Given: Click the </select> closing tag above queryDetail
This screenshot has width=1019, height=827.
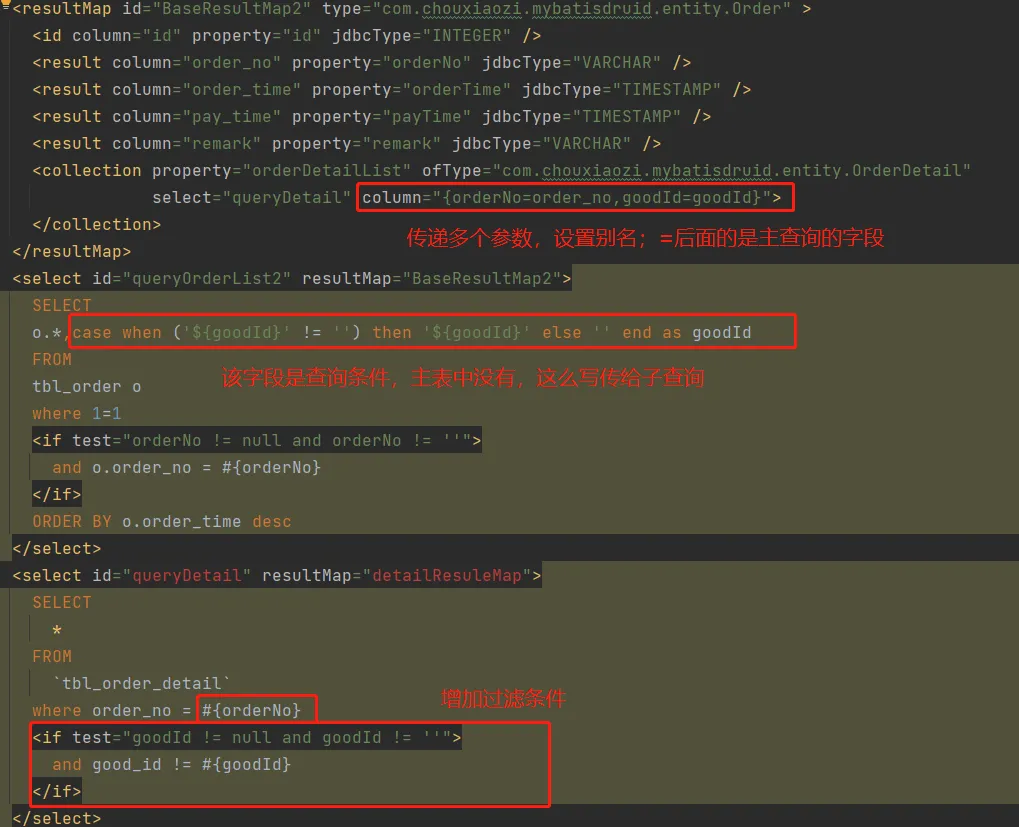Looking at the screenshot, I should tap(57, 548).
